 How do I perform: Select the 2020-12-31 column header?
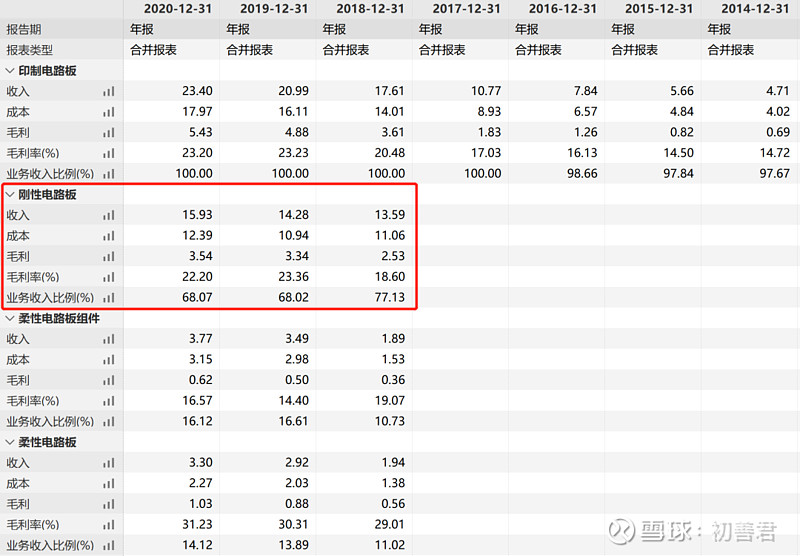tap(178, 9)
